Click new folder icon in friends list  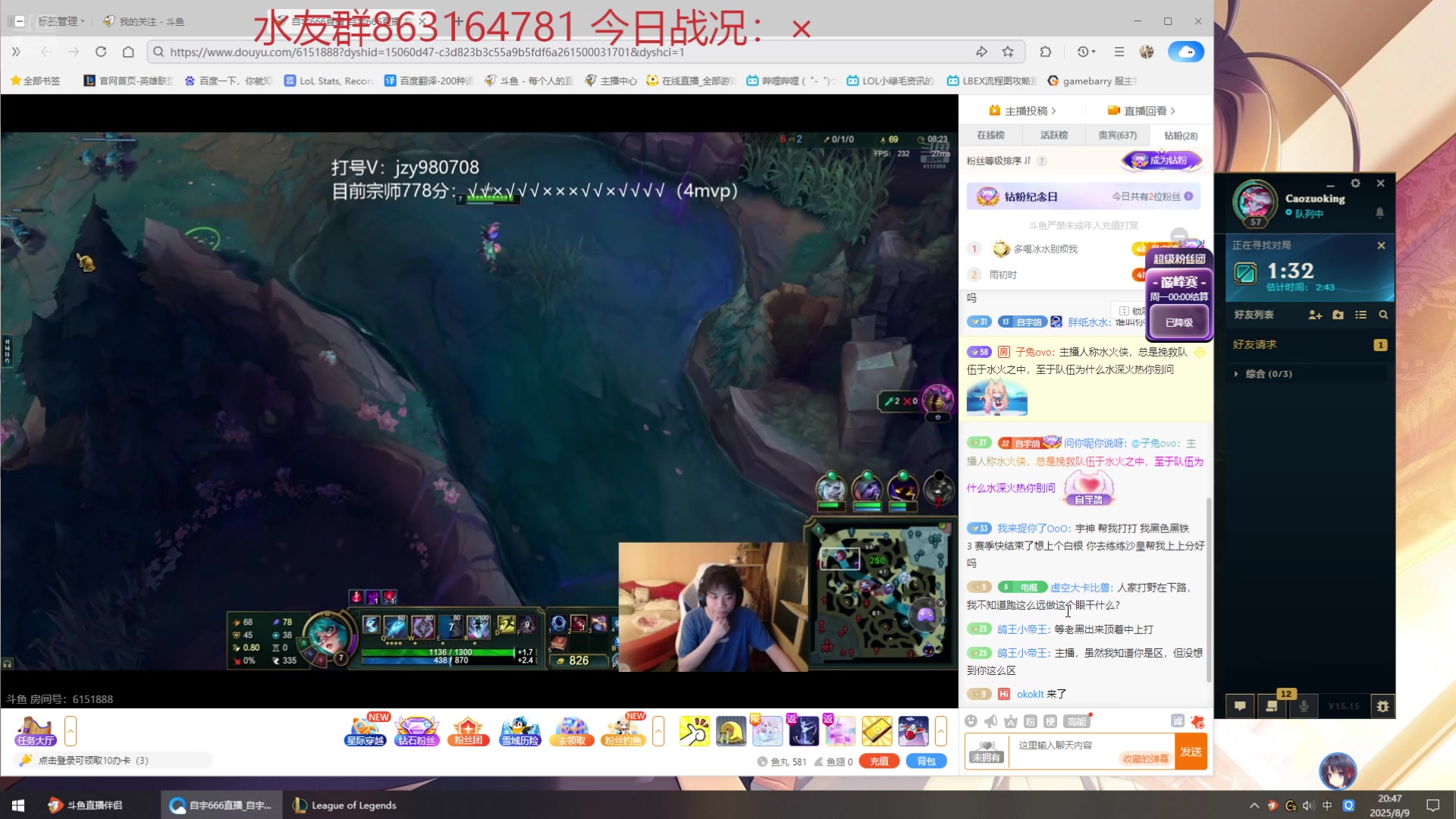tap(1338, 315)
